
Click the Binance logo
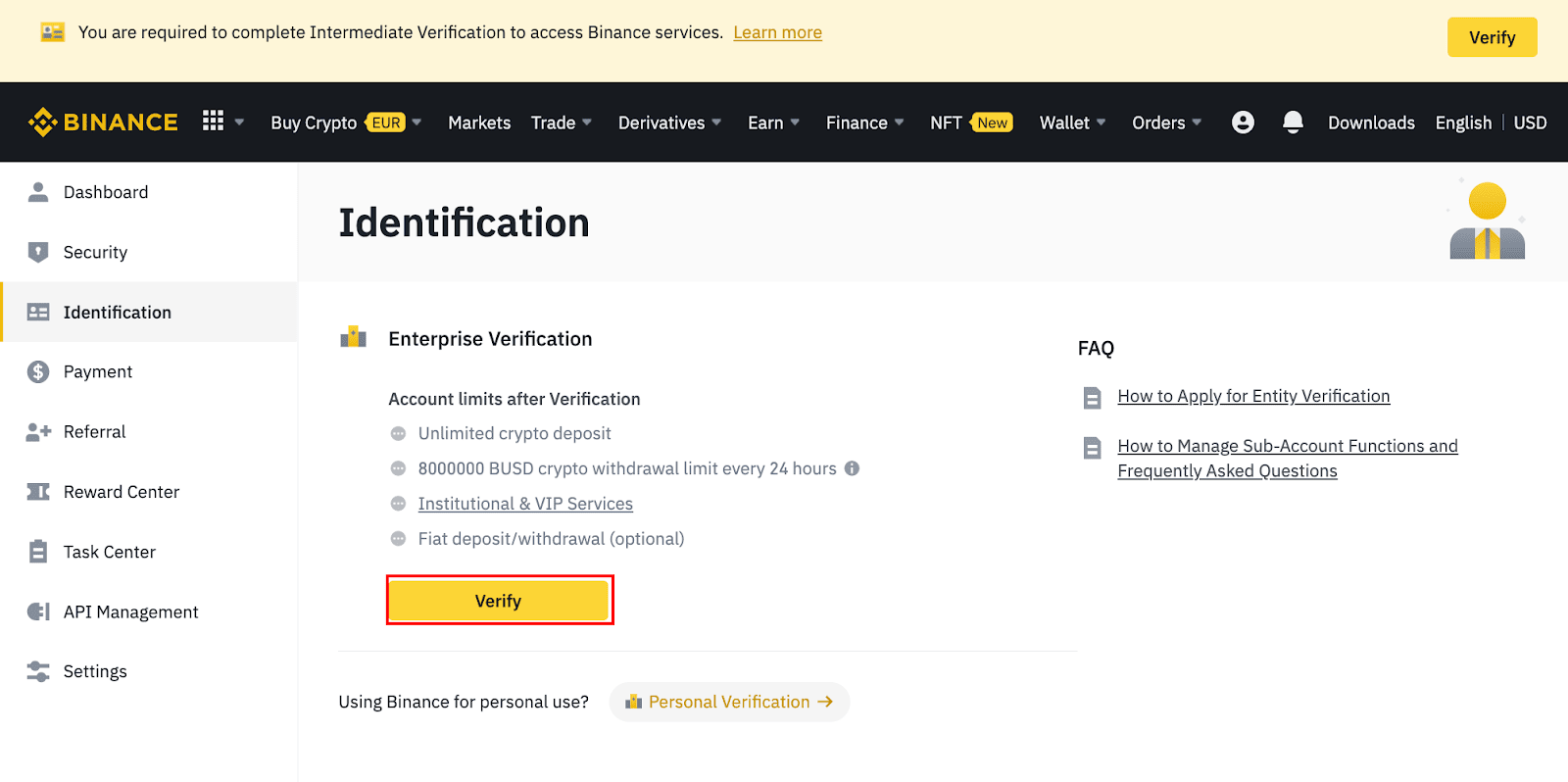(x=103, y=122)
